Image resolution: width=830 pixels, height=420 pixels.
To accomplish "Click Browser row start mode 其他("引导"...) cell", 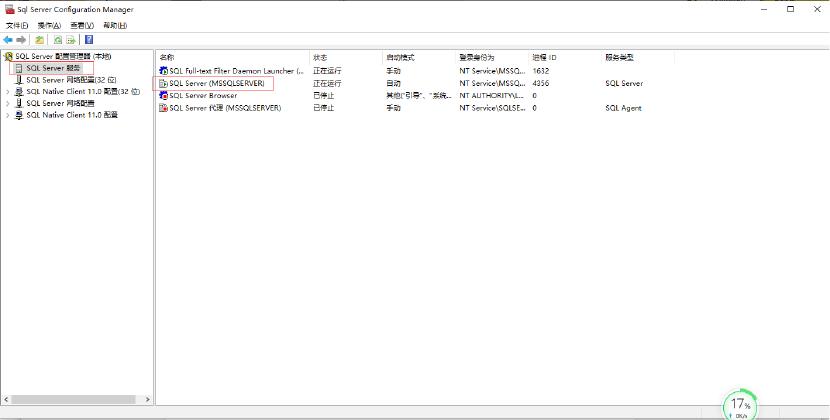I will [419, 95].
